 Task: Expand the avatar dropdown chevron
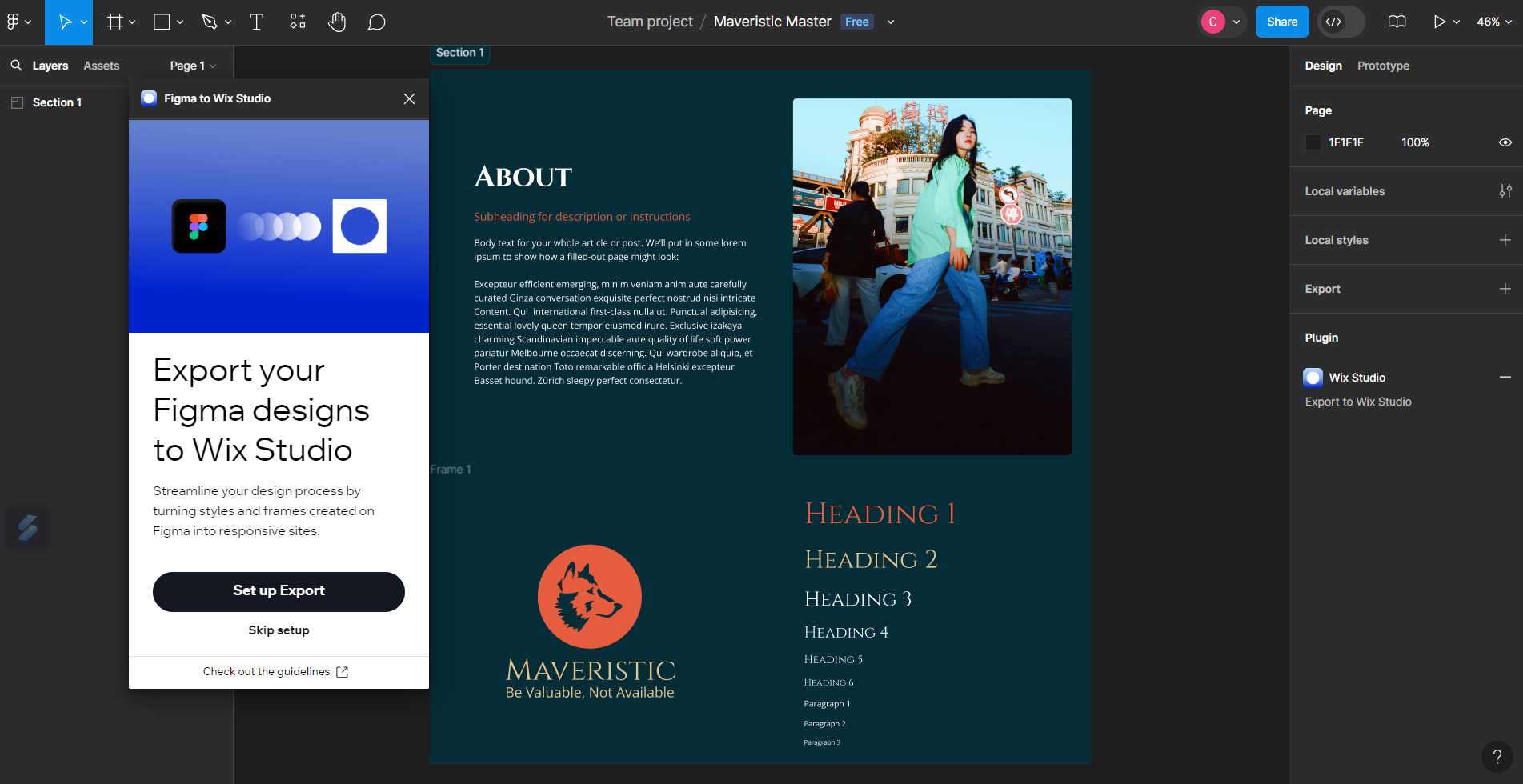click(1236, 22)
